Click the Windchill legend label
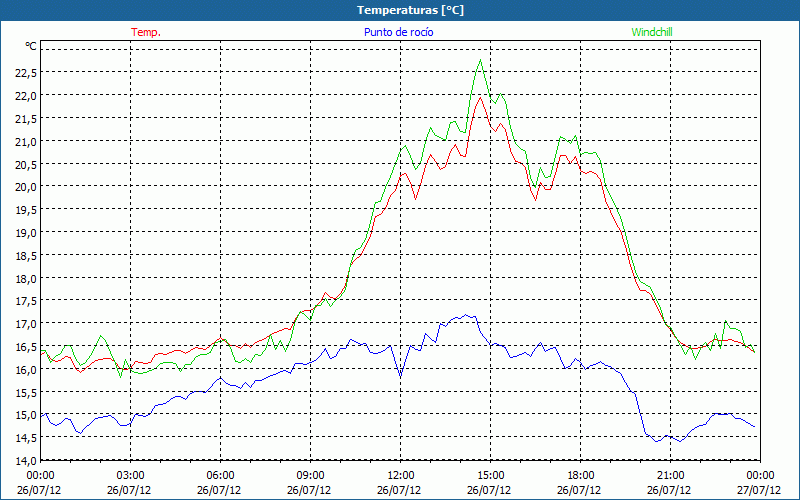This screenshot has height=500, width=800. tap(652, 32)
